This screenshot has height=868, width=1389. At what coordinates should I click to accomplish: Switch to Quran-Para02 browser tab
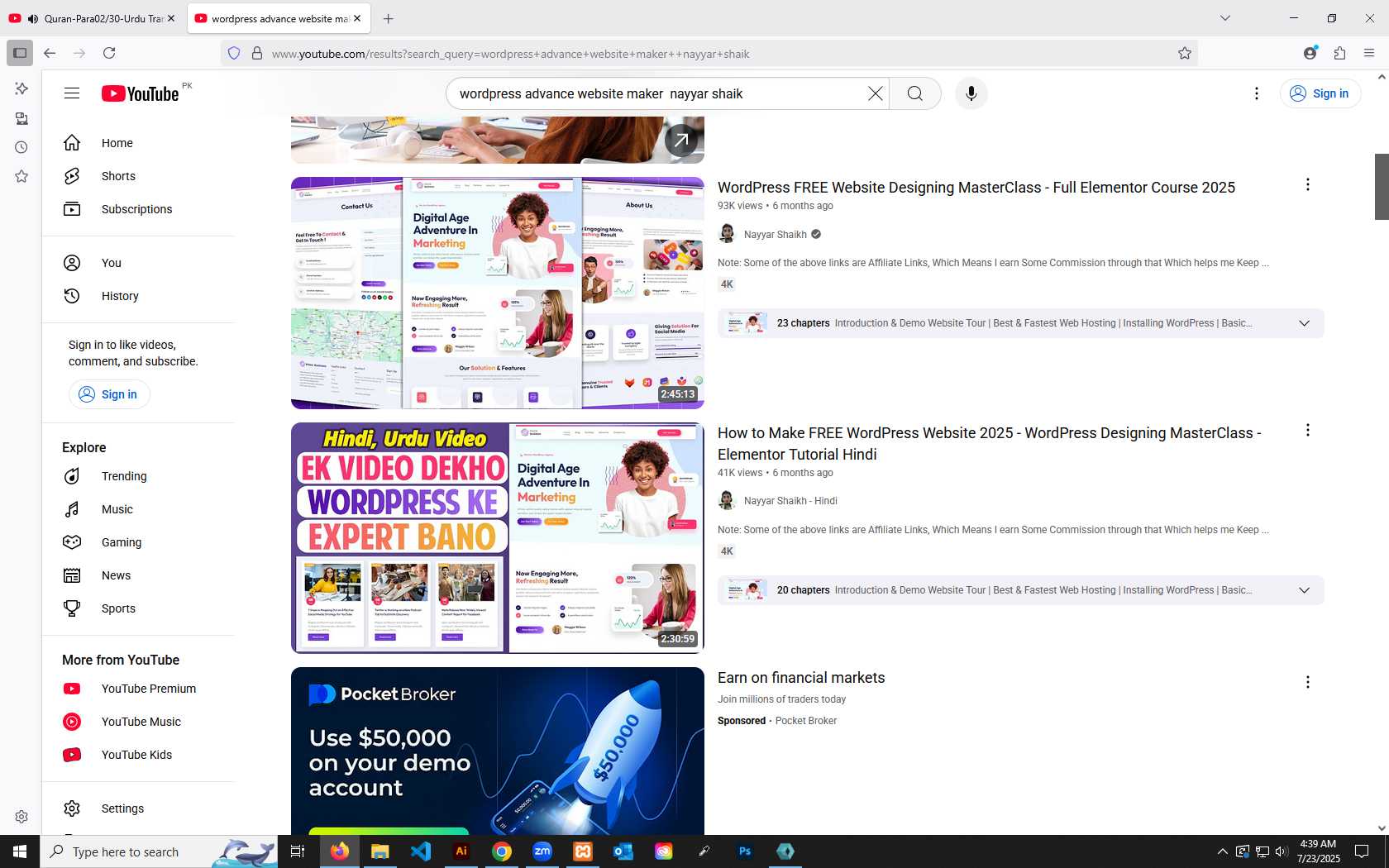103,18
